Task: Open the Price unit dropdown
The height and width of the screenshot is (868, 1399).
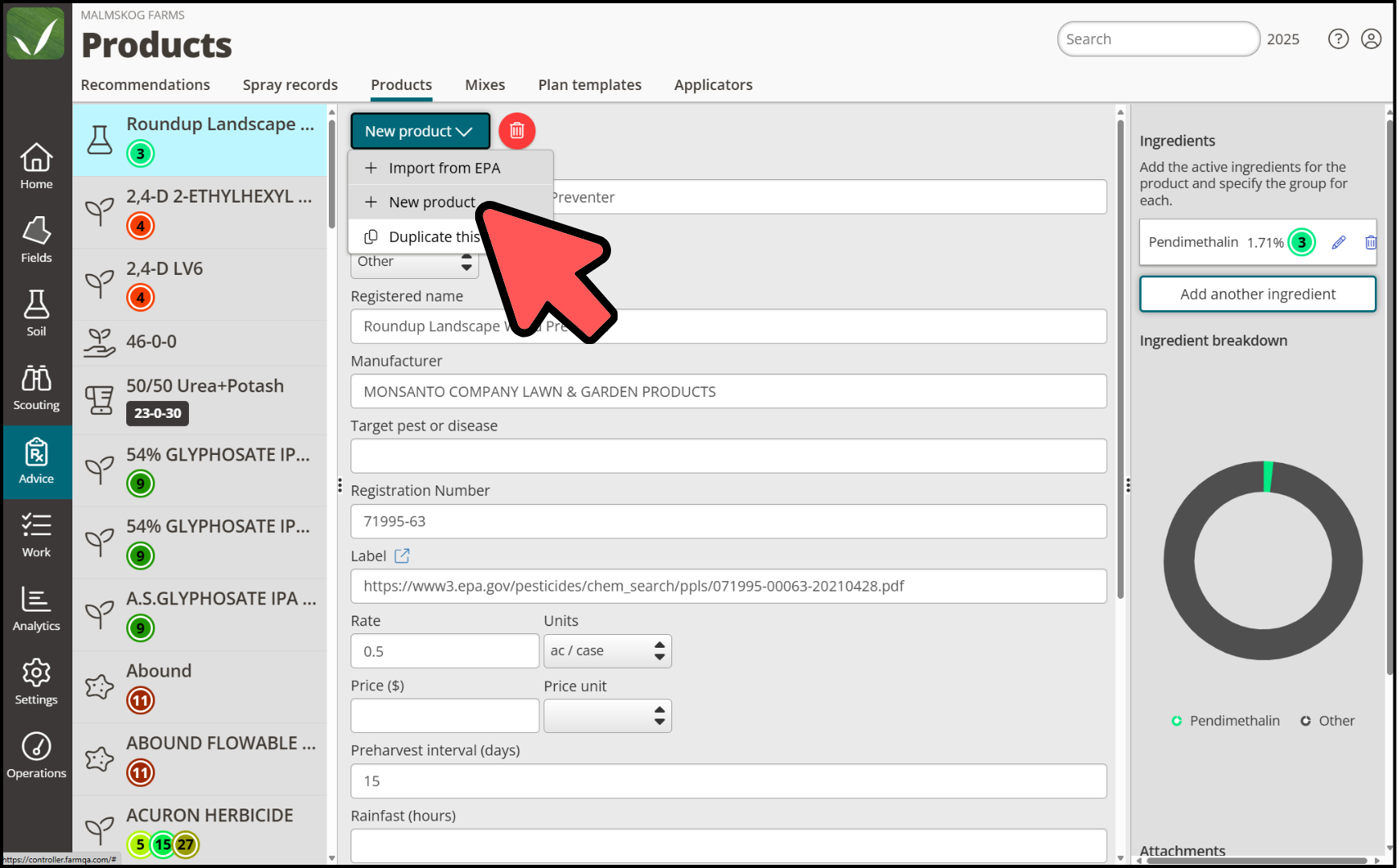Action: point(608,716)
